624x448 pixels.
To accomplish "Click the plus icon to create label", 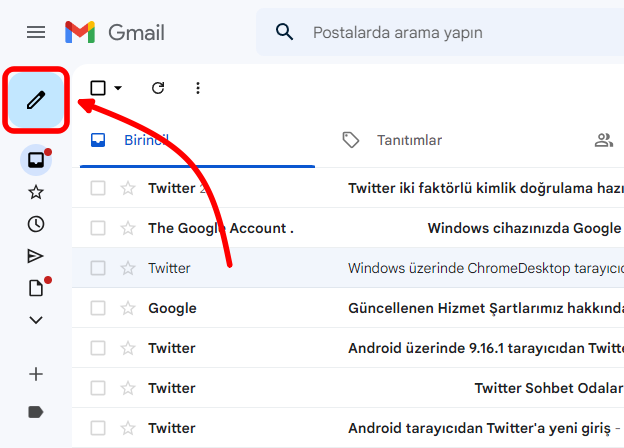I will [x=36, y=374].
